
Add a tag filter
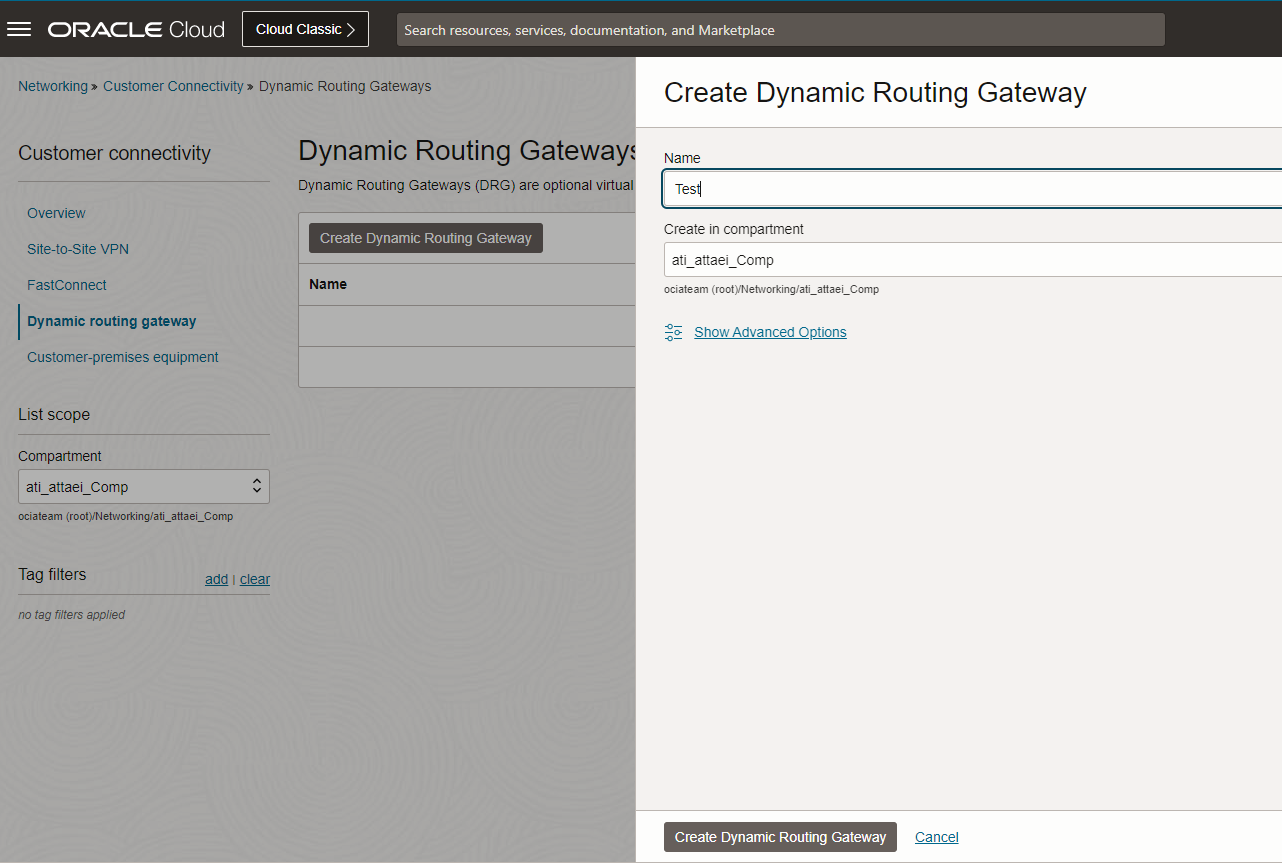point(216,579)
